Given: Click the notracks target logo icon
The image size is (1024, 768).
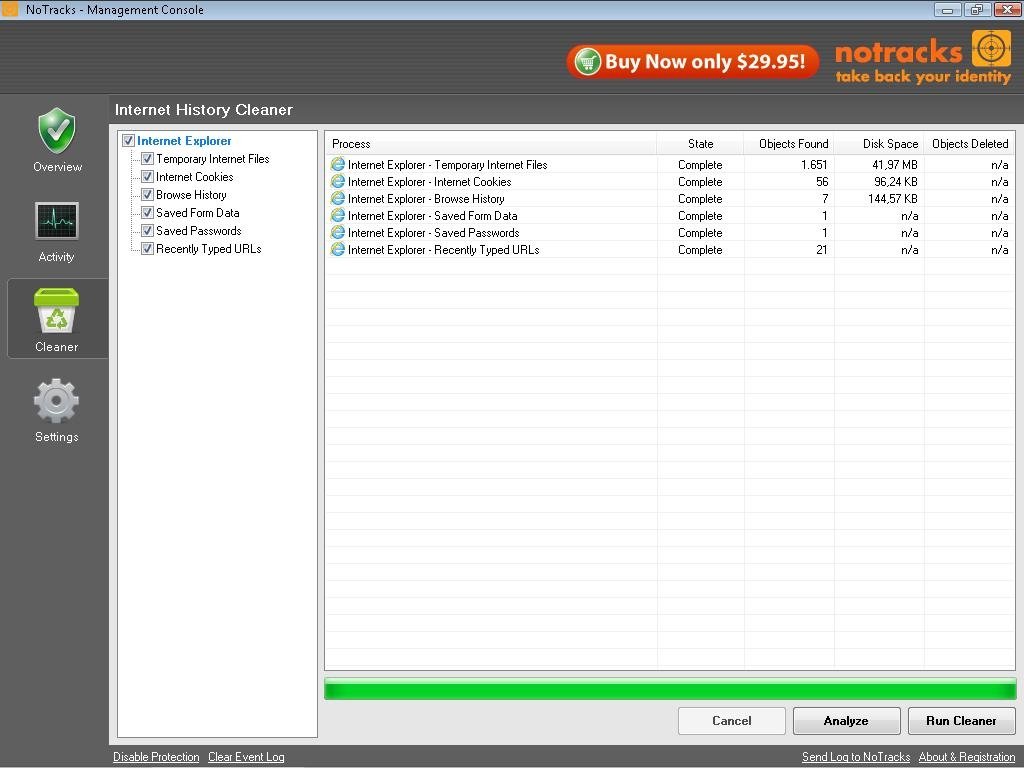Looking at the screenshot, I should [991, 48].
